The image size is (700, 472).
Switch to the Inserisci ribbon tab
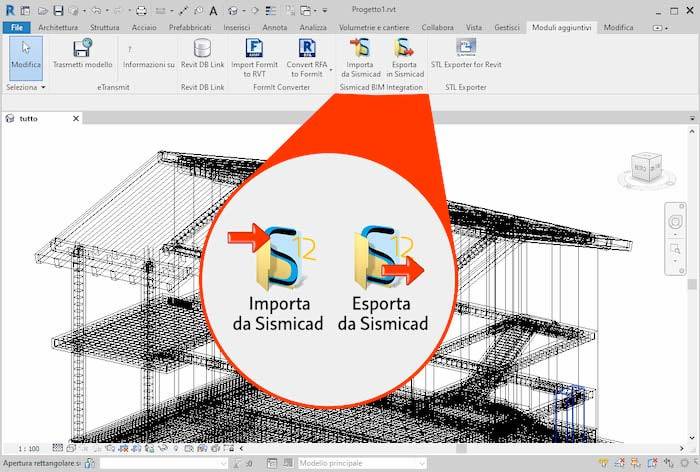pyautogui.click(x=237, y=28)
